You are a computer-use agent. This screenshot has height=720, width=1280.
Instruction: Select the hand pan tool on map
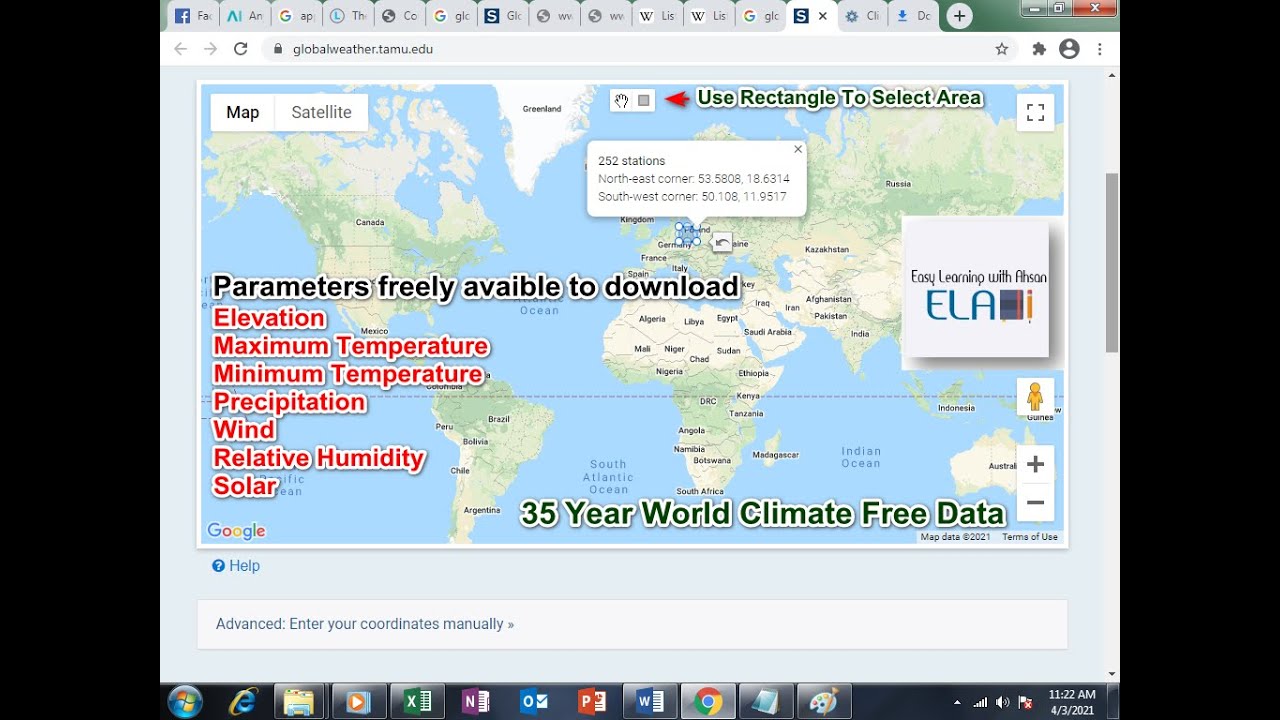point(621,100)
